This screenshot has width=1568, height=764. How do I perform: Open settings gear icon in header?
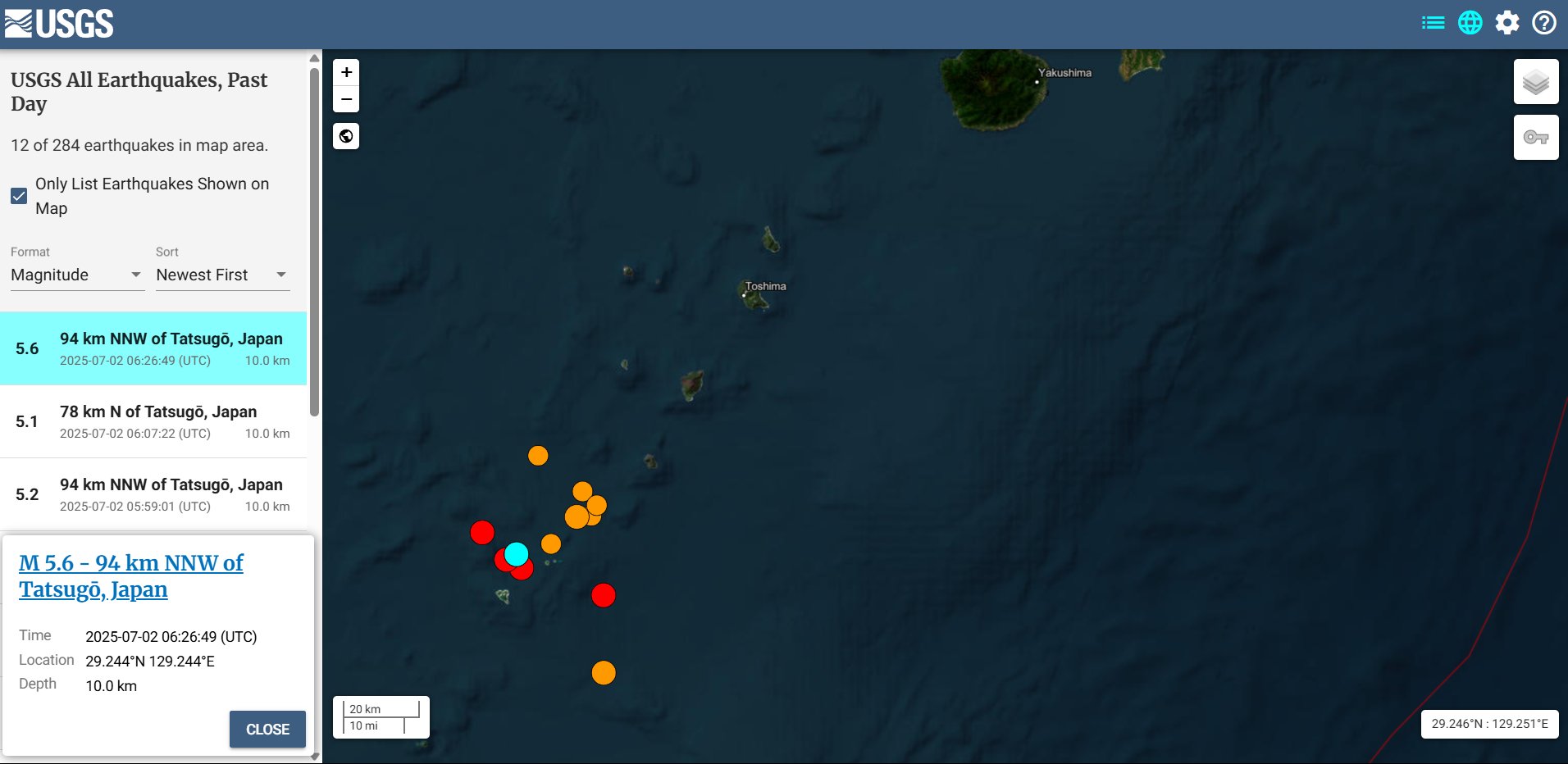click(1507, 23)
